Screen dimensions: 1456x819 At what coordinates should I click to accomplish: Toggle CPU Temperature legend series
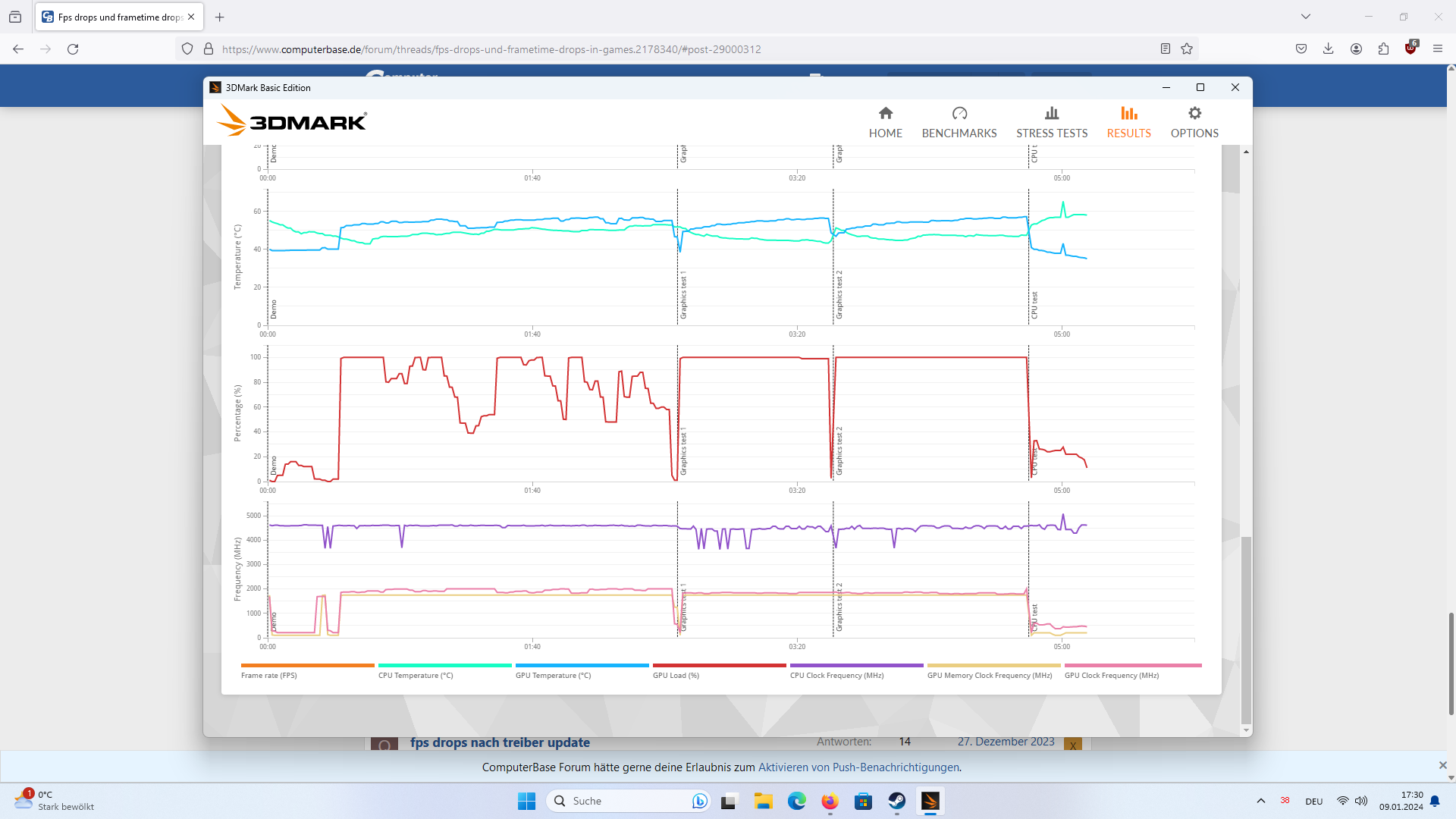pyautogui.click(x=416, y=675)
